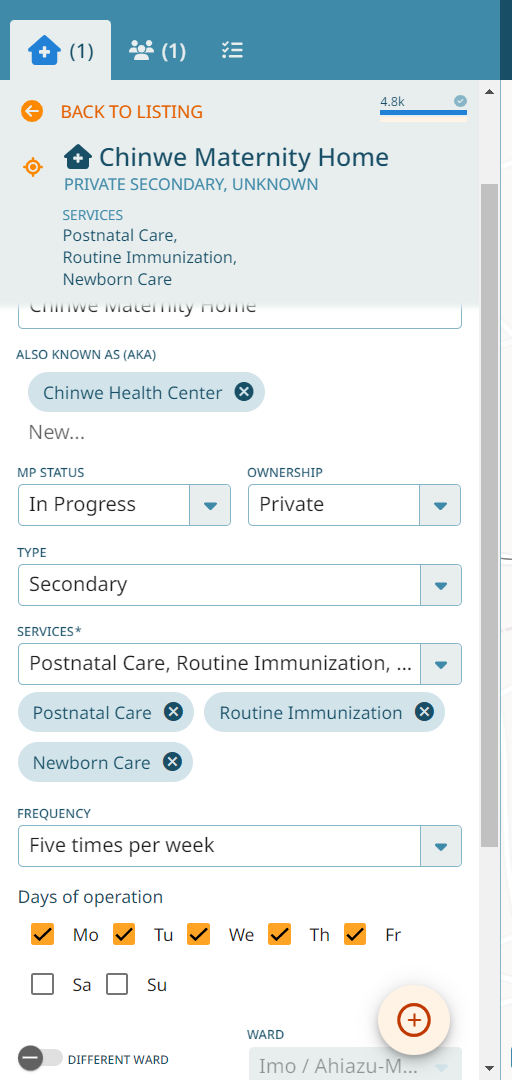This screenshot has height=1080, width=512.
Task: Uncheck the Monday checkbox
Action: 43,935
